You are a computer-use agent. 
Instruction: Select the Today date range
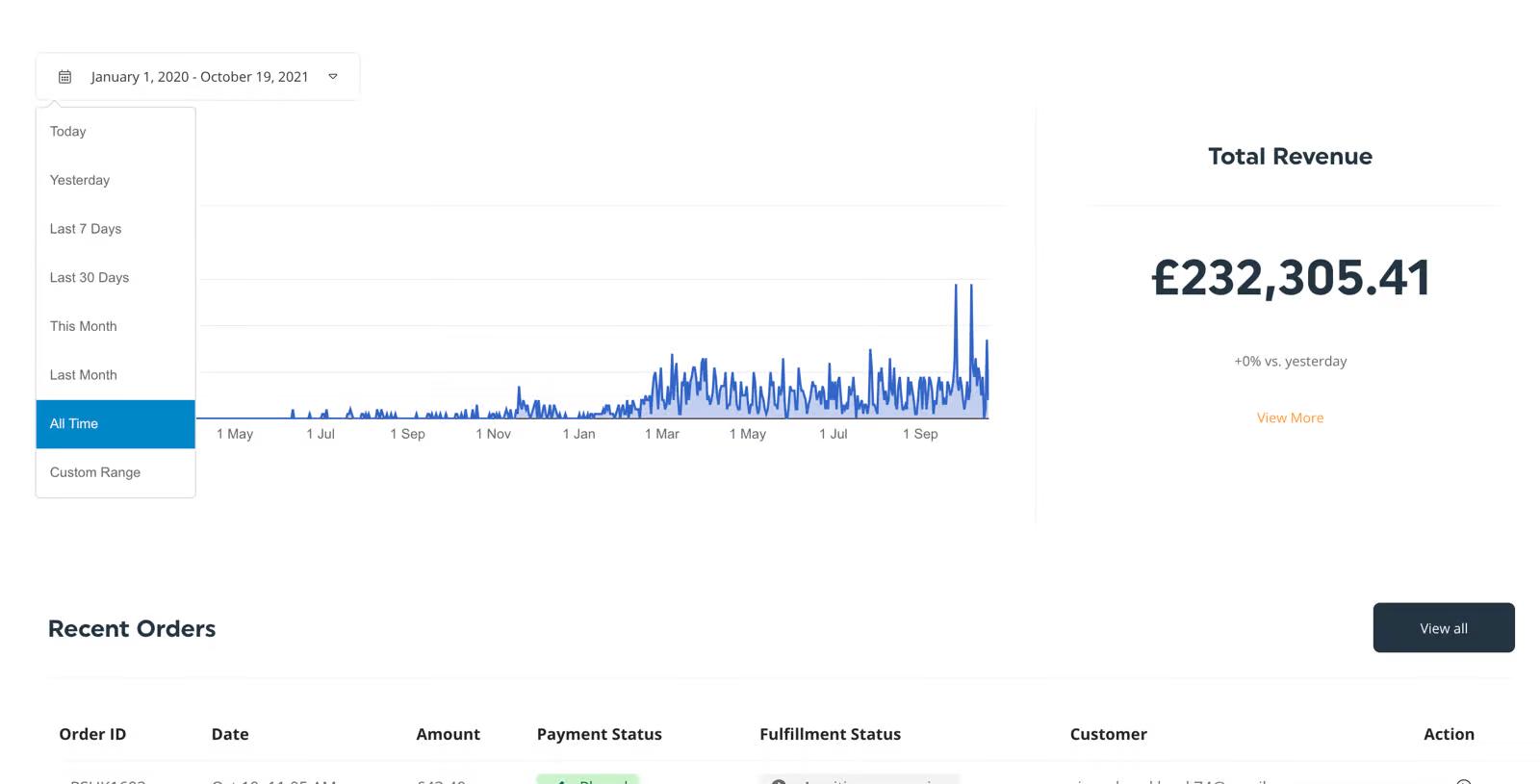[68, 132]
